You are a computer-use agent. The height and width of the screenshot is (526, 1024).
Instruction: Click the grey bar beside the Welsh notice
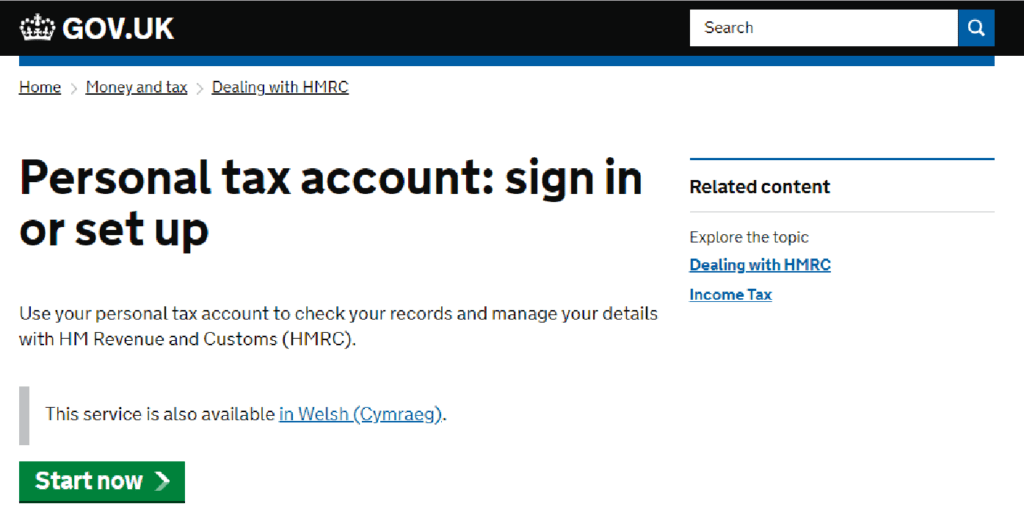[24, 415]
